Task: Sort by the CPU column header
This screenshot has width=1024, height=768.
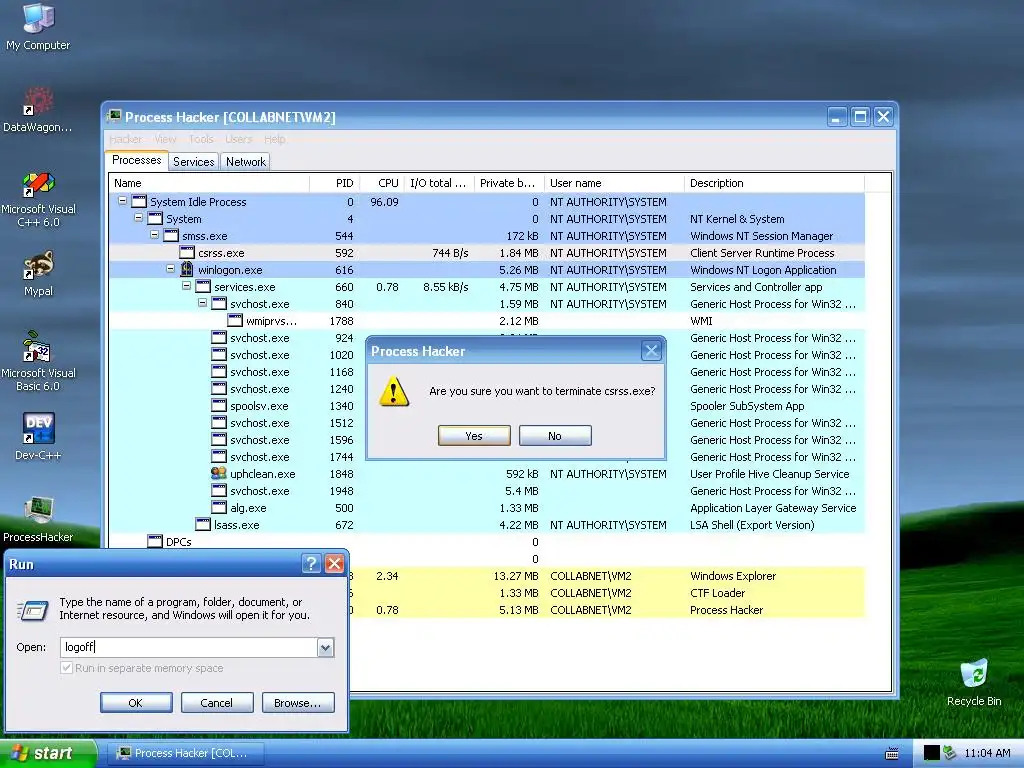Action: point(380,183)
